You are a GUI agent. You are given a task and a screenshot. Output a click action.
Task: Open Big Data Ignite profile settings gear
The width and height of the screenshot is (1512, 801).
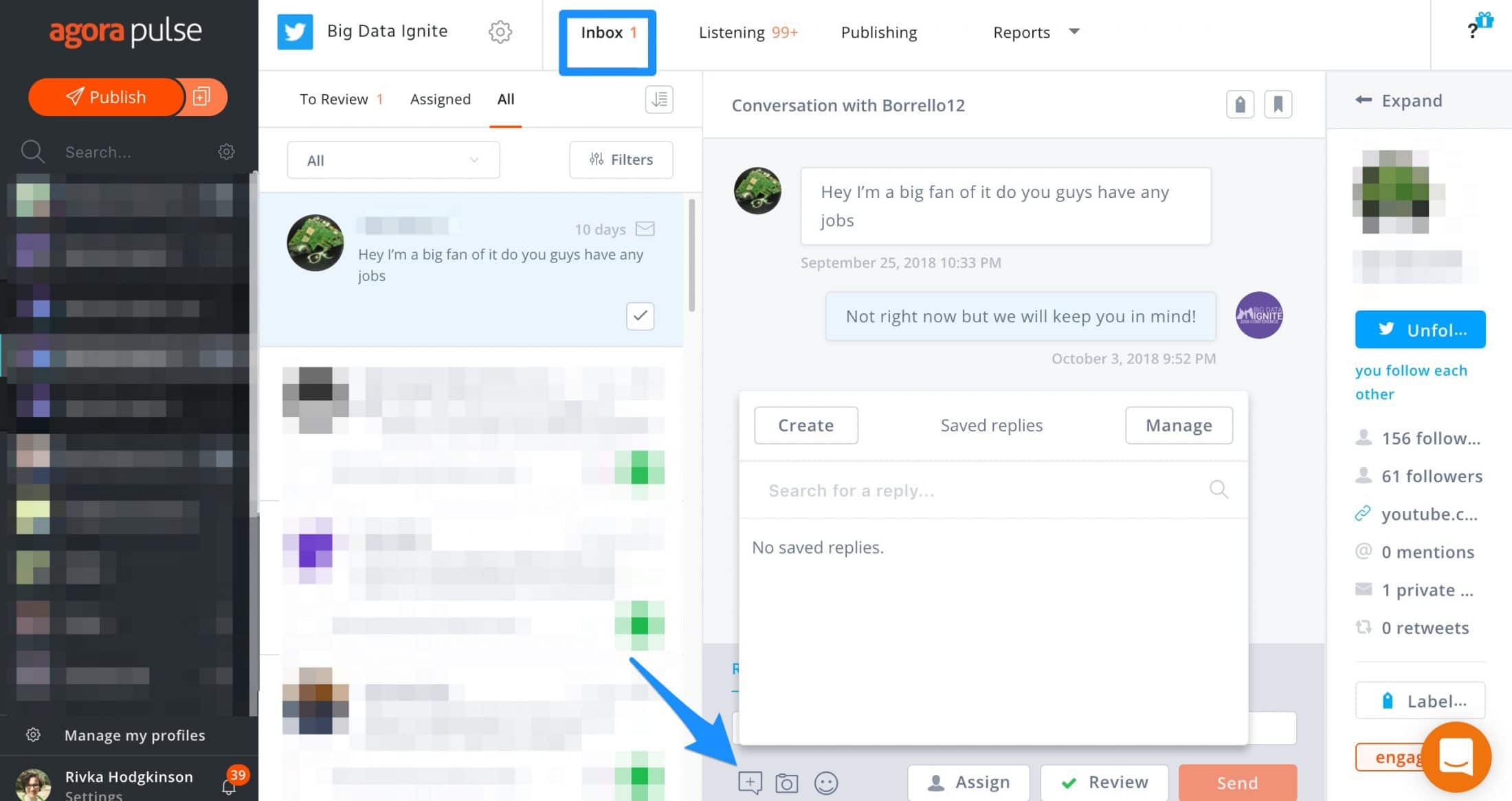(500, 32)
